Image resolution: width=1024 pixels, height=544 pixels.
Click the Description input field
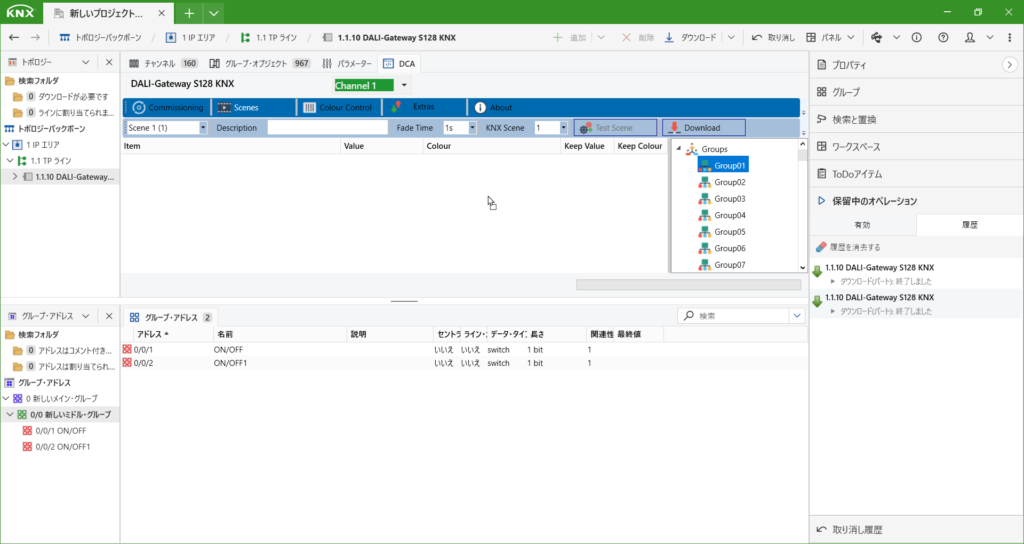(x=328, y=128)
